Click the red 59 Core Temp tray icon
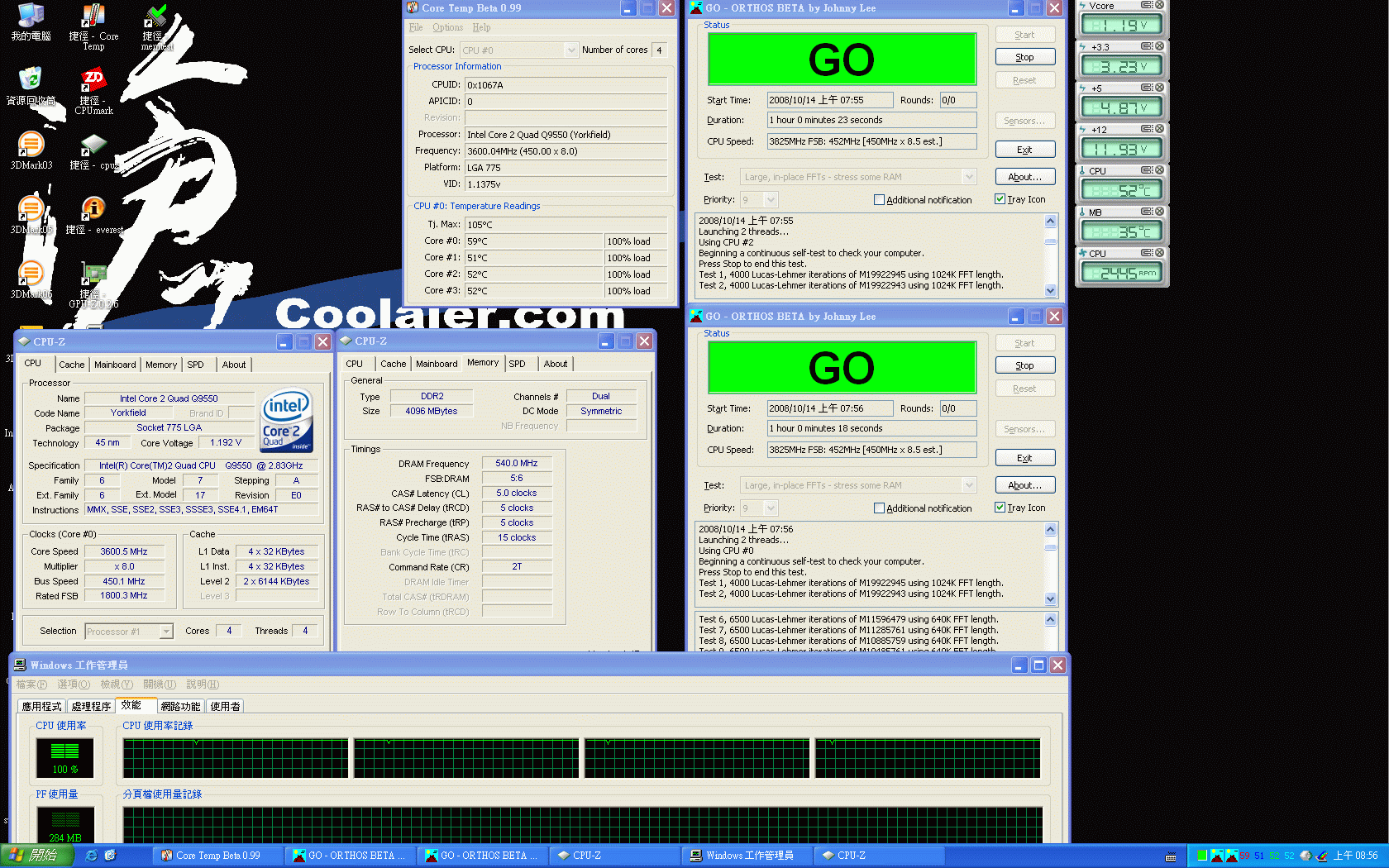The width and height of the screenshot is (1389, 868). click(x=1245, y=856)
